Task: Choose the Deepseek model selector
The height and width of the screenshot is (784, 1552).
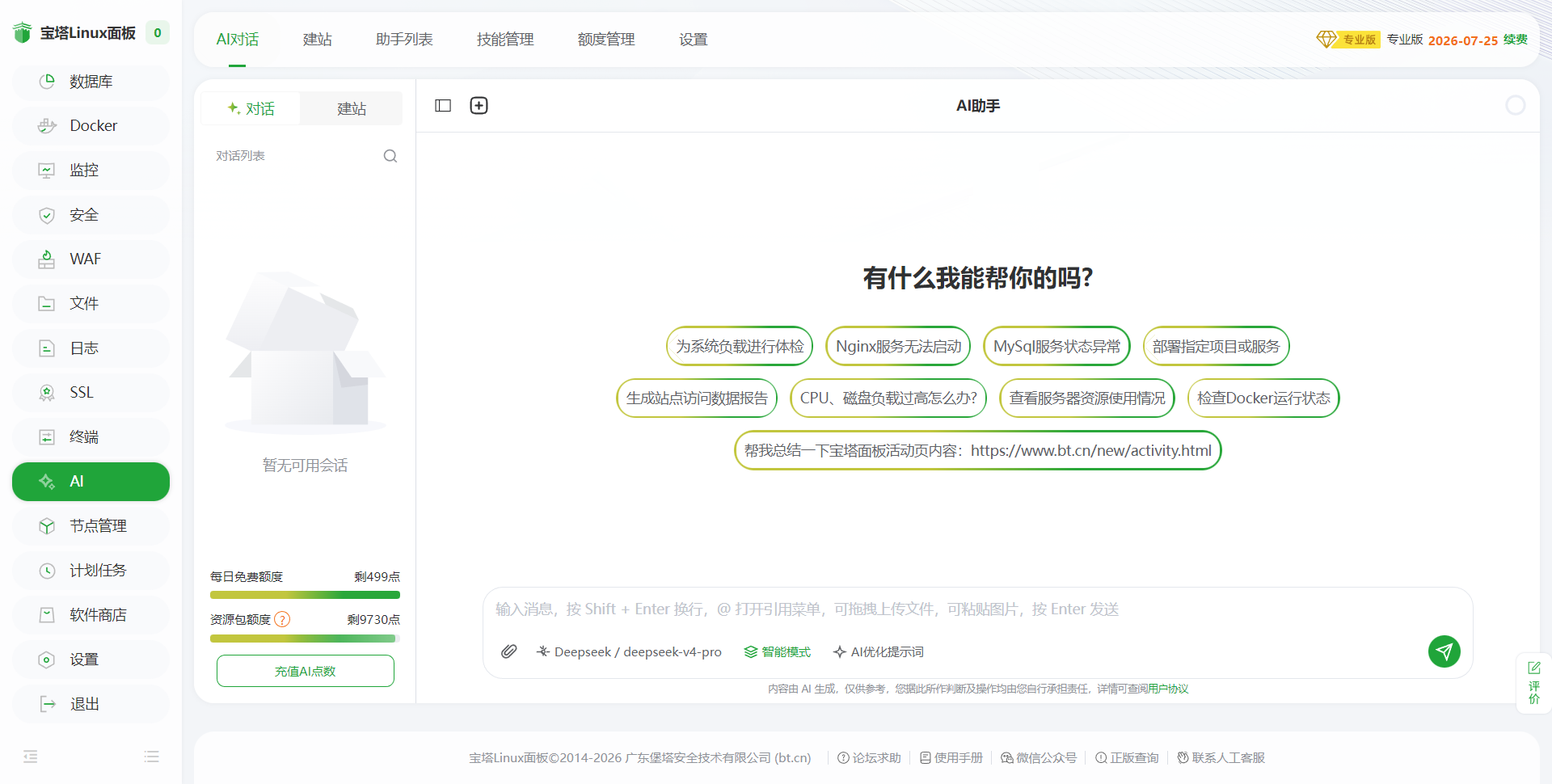Action: coord(629,652)
